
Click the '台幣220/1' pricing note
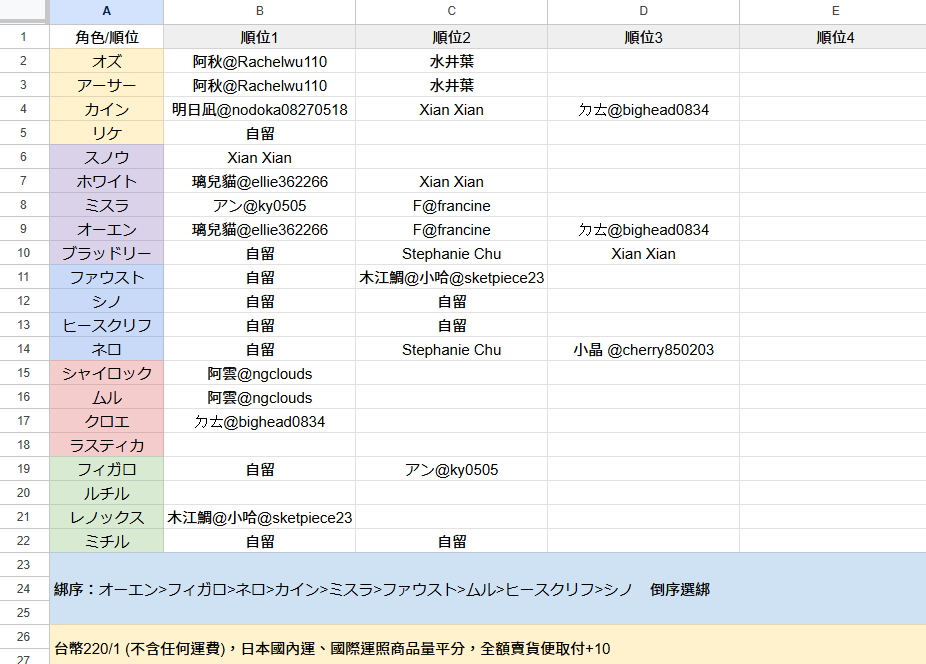tap(488, 645)
